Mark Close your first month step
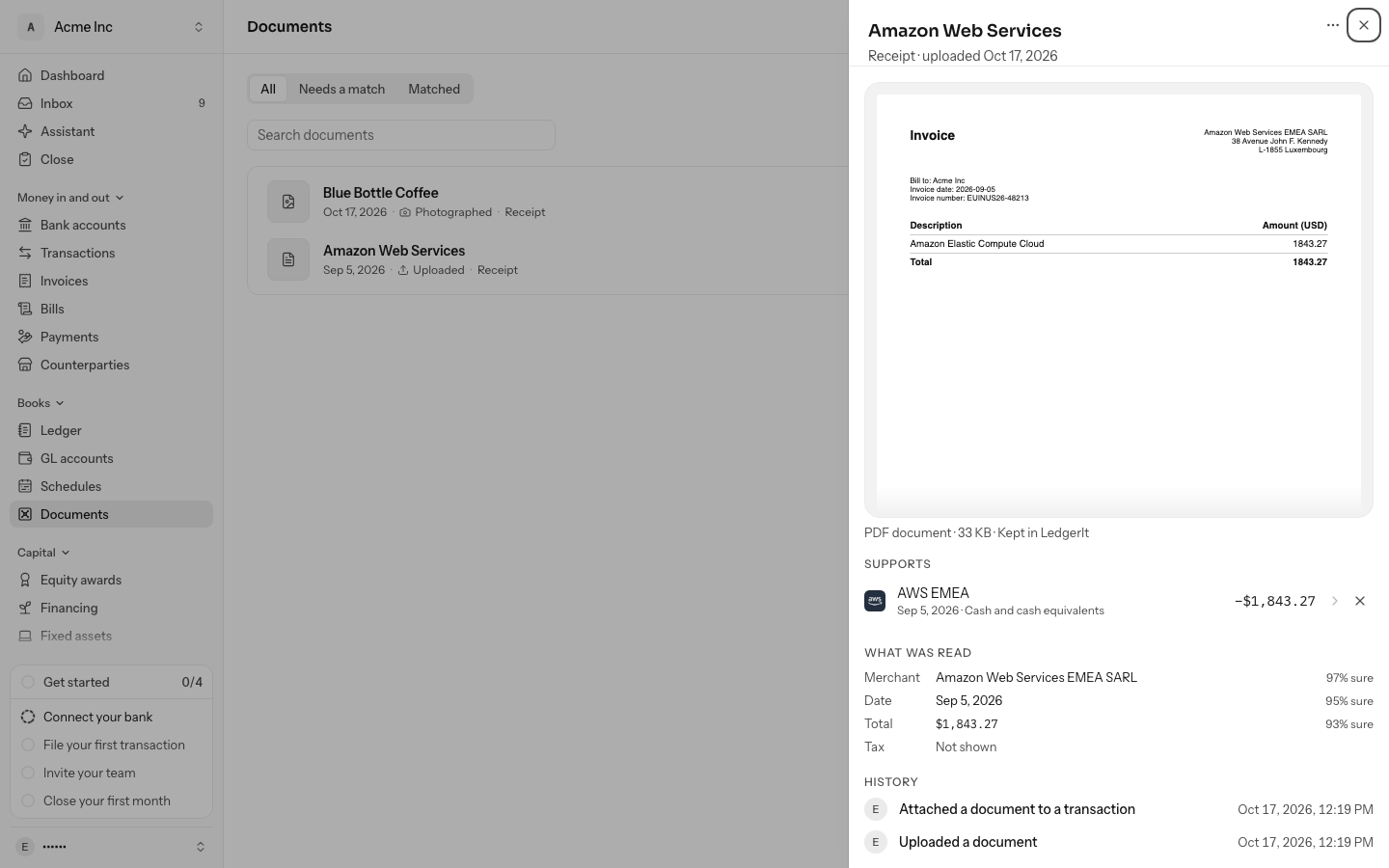Viewport: 1389px width, 868px height. pos(28,800)
